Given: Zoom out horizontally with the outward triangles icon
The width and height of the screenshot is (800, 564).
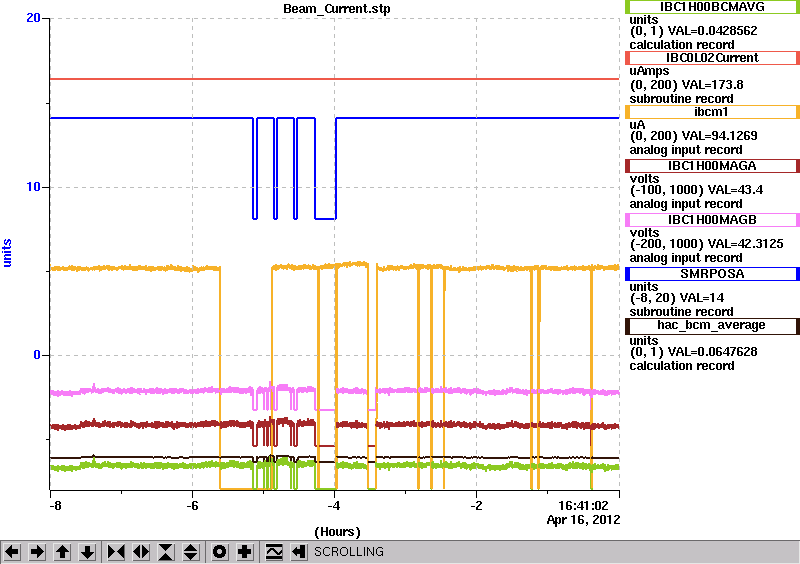Looking at the screenshot, I should pyautogui.click(x=141, y=552).
